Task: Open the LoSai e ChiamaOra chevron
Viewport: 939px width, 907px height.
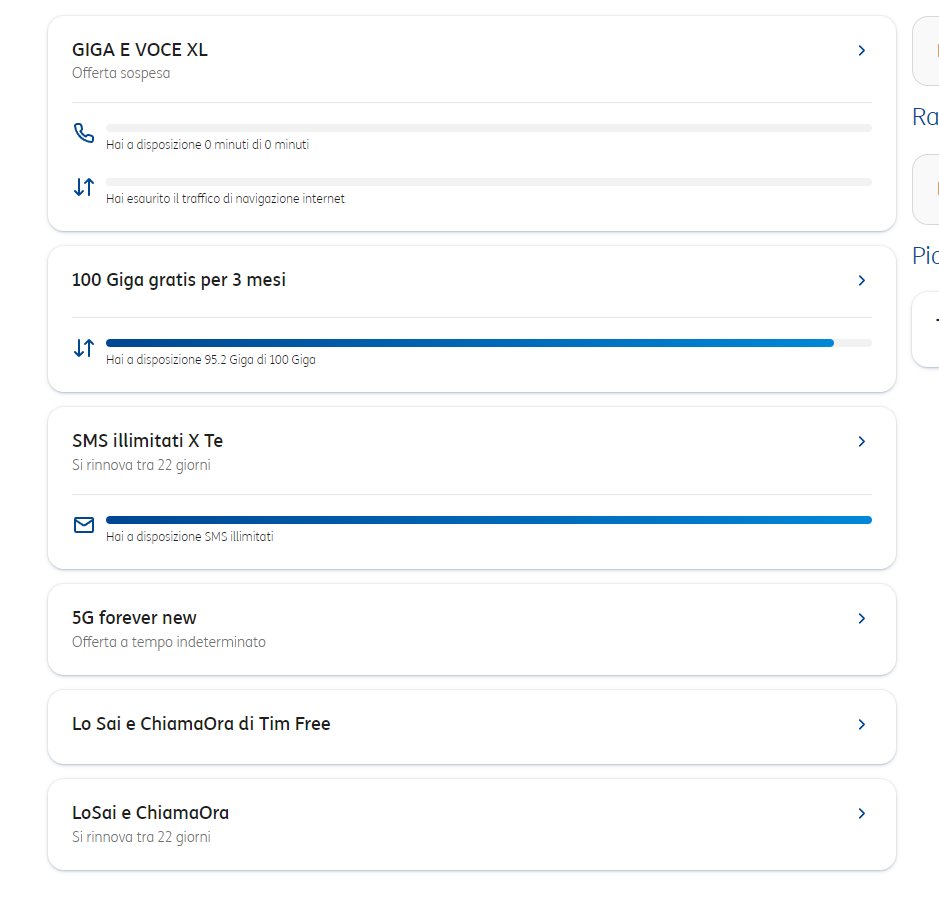Action: [x=862, y=814]
